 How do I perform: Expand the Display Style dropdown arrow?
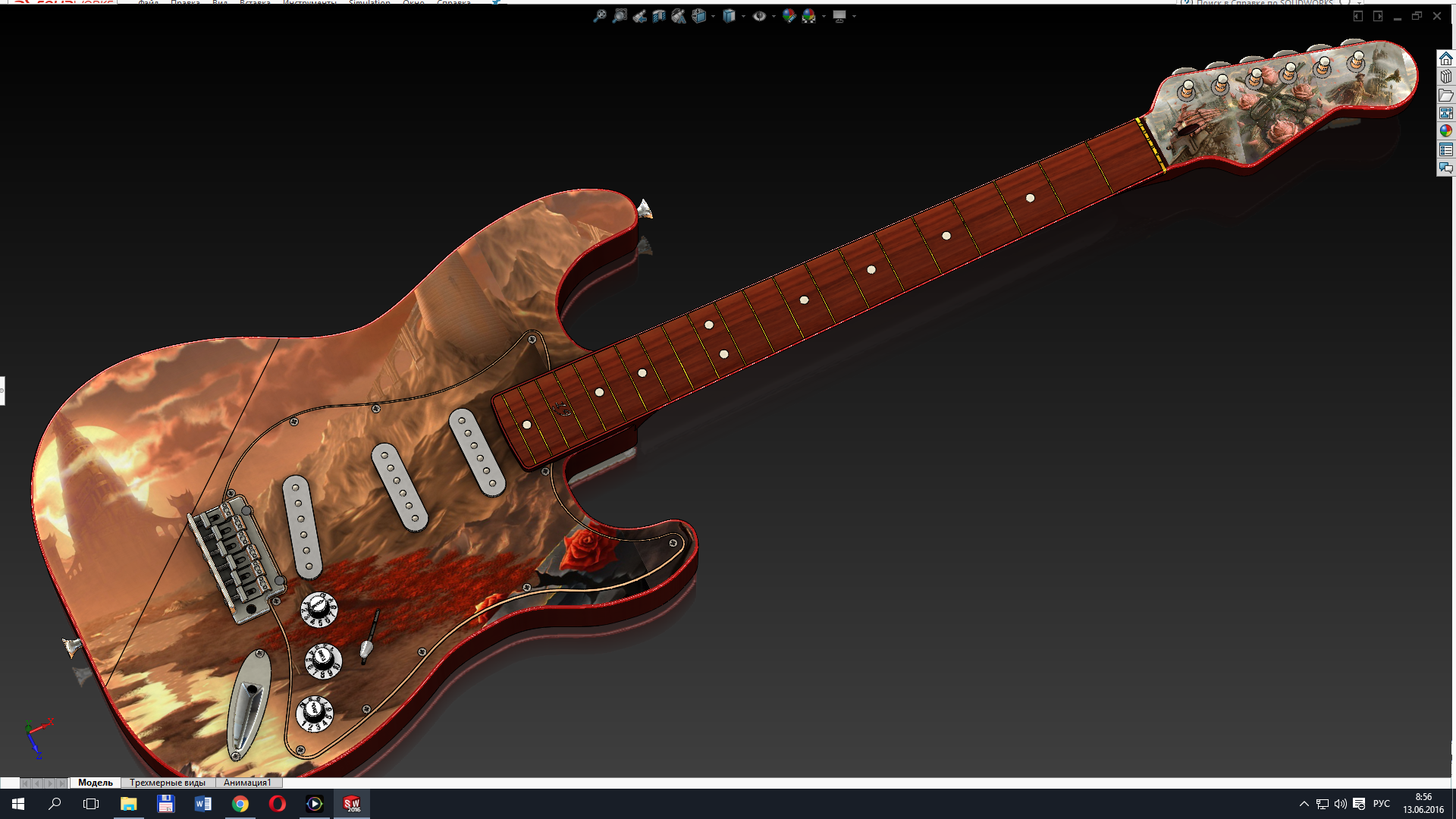click(743, 16)
